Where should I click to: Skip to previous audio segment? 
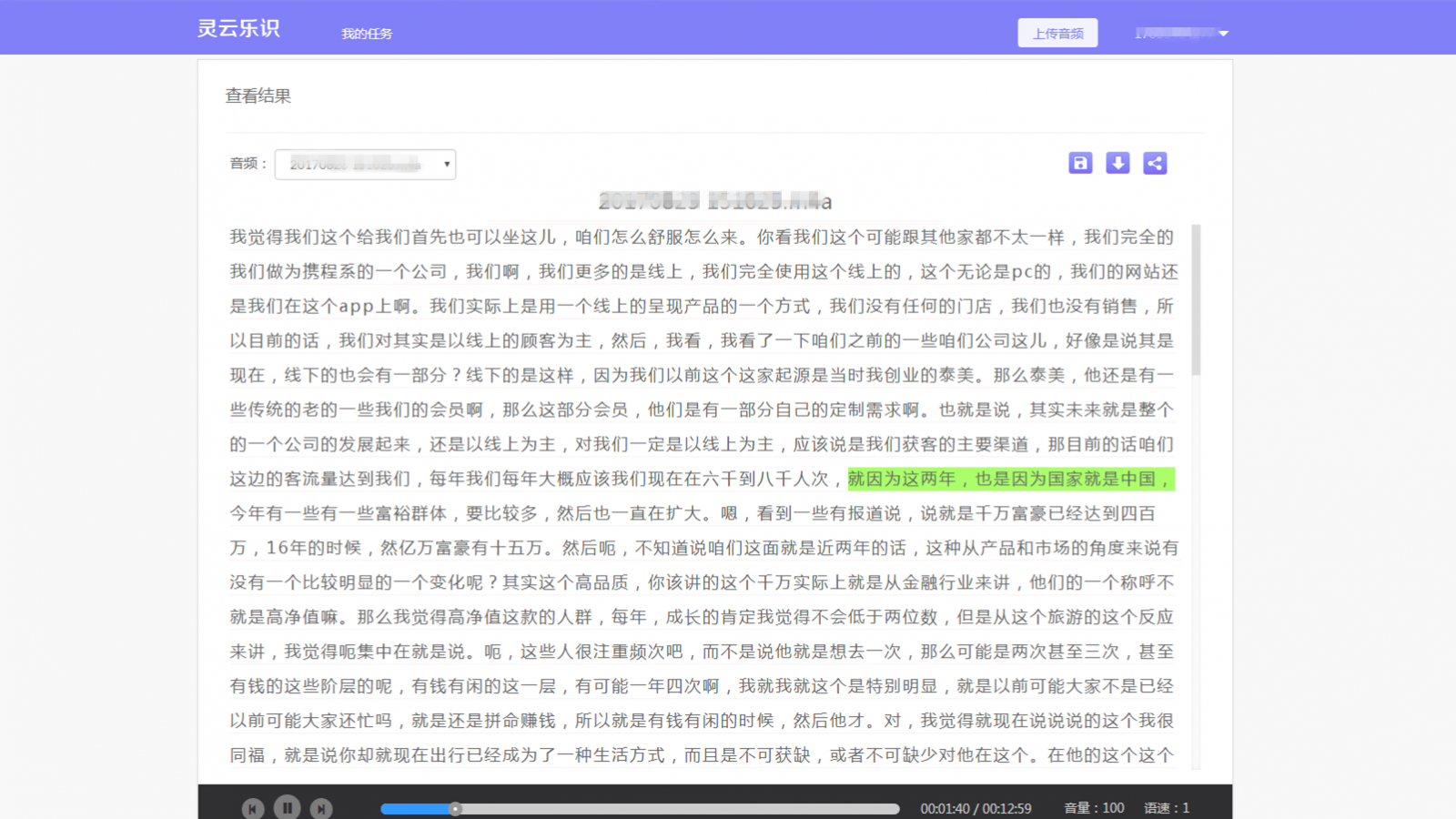click(x=253, y=808)
